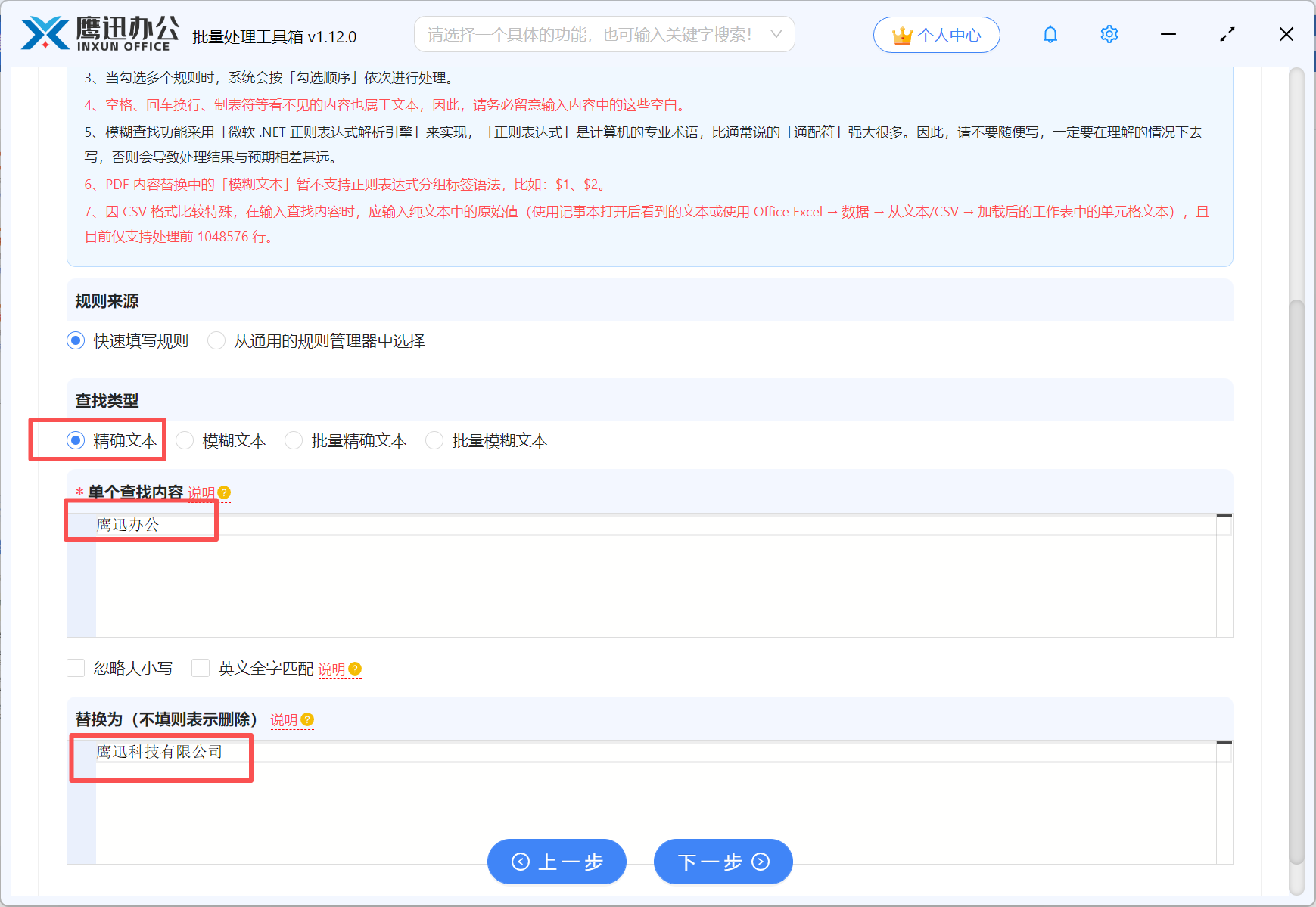Open settings via the gear icon
Viewport: 1316px width, 907px height.
pos(1109,35)
